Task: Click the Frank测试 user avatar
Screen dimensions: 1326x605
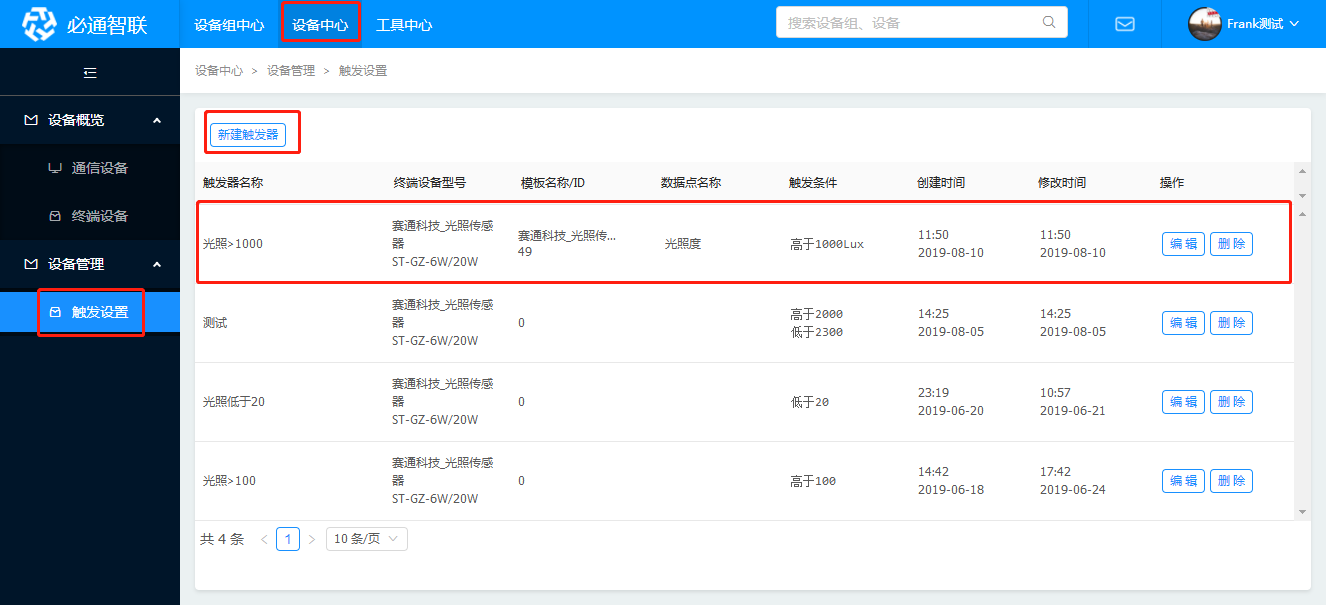Action: tap(1204, 24)
